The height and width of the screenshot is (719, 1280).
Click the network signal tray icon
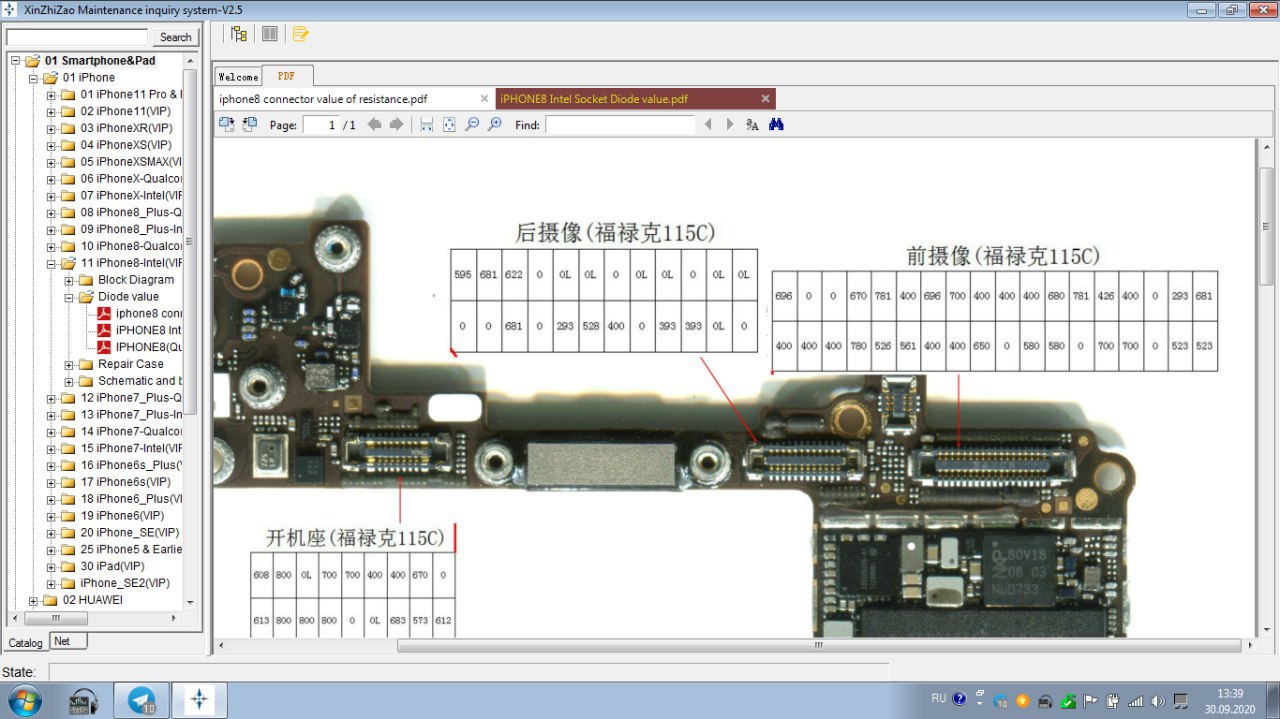(x=1135, y=700)
